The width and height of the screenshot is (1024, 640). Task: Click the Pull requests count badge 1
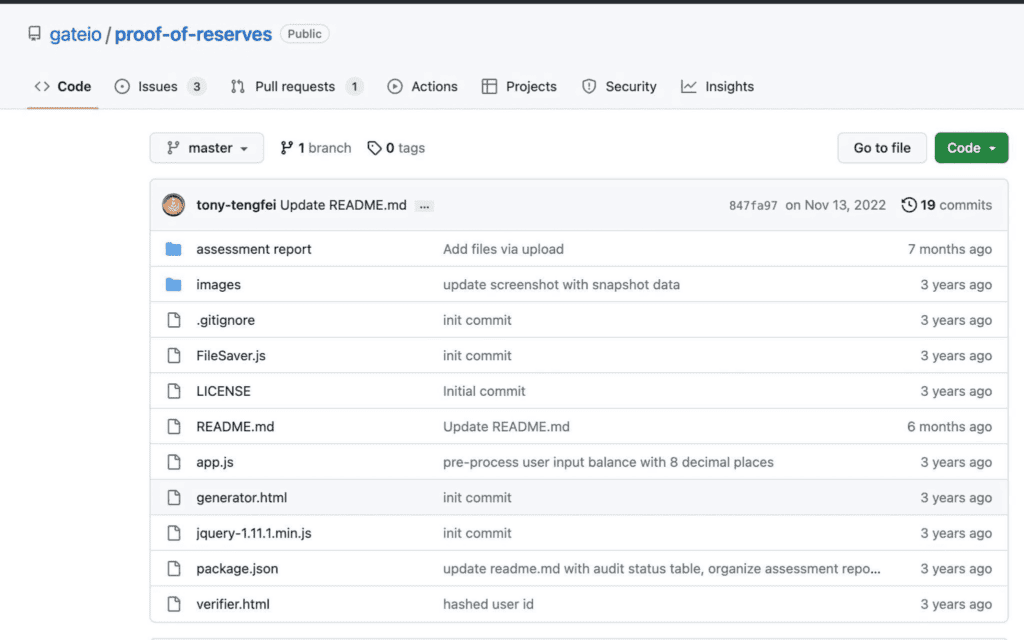[355, 86]
